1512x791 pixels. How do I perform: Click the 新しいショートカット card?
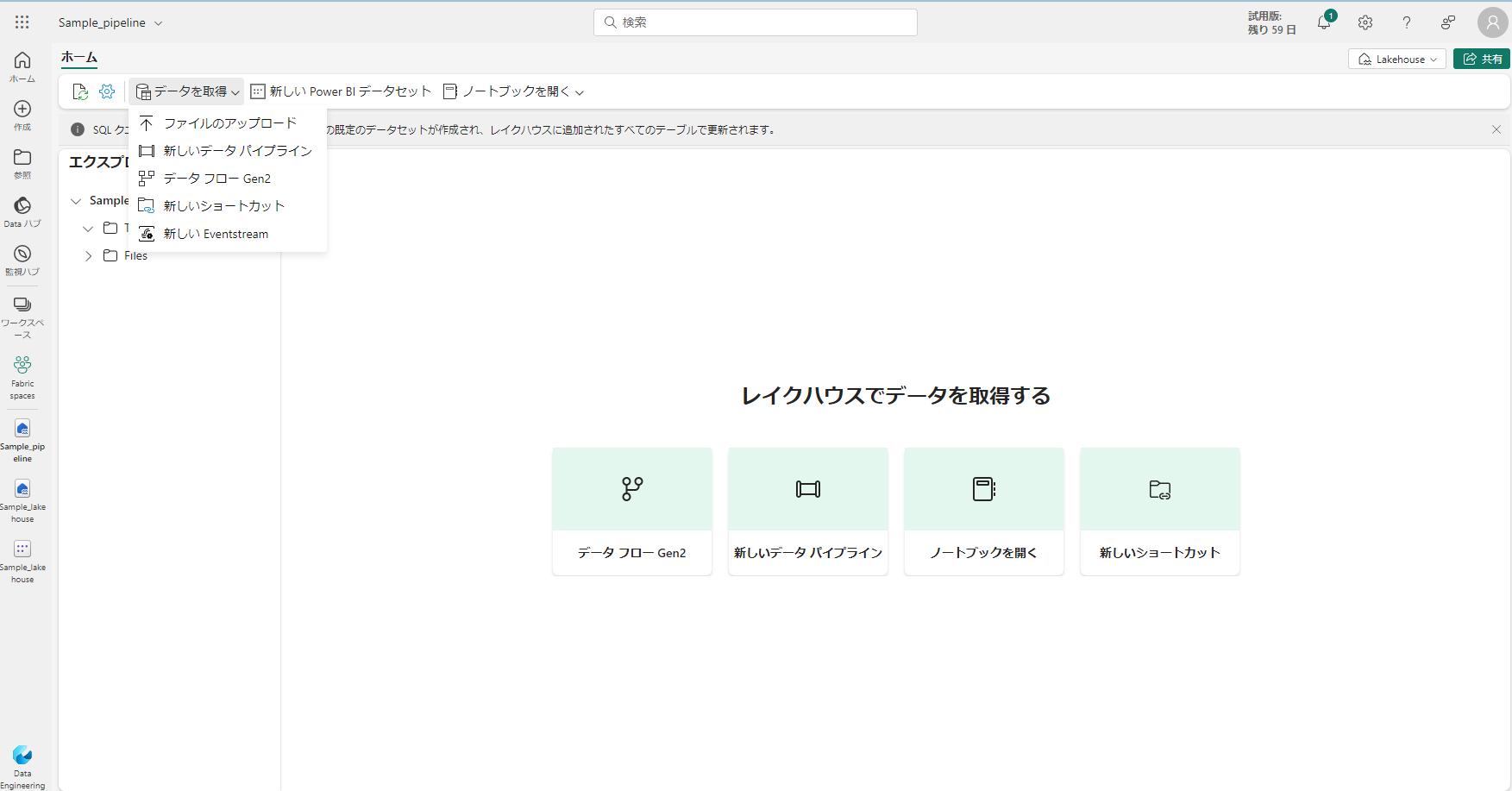1160,512
